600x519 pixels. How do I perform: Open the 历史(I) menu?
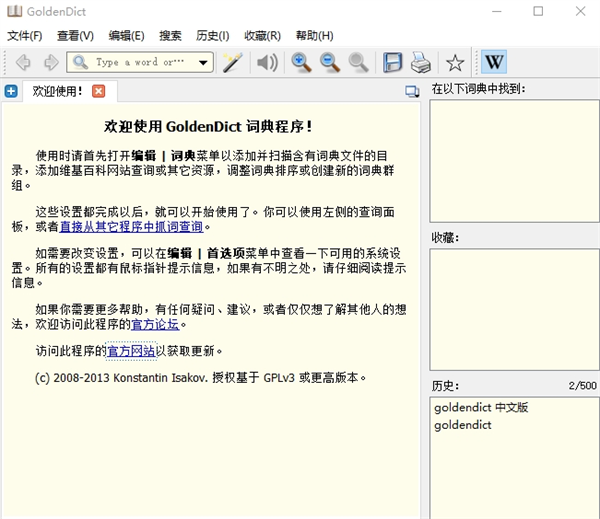[x=212, y=36]
